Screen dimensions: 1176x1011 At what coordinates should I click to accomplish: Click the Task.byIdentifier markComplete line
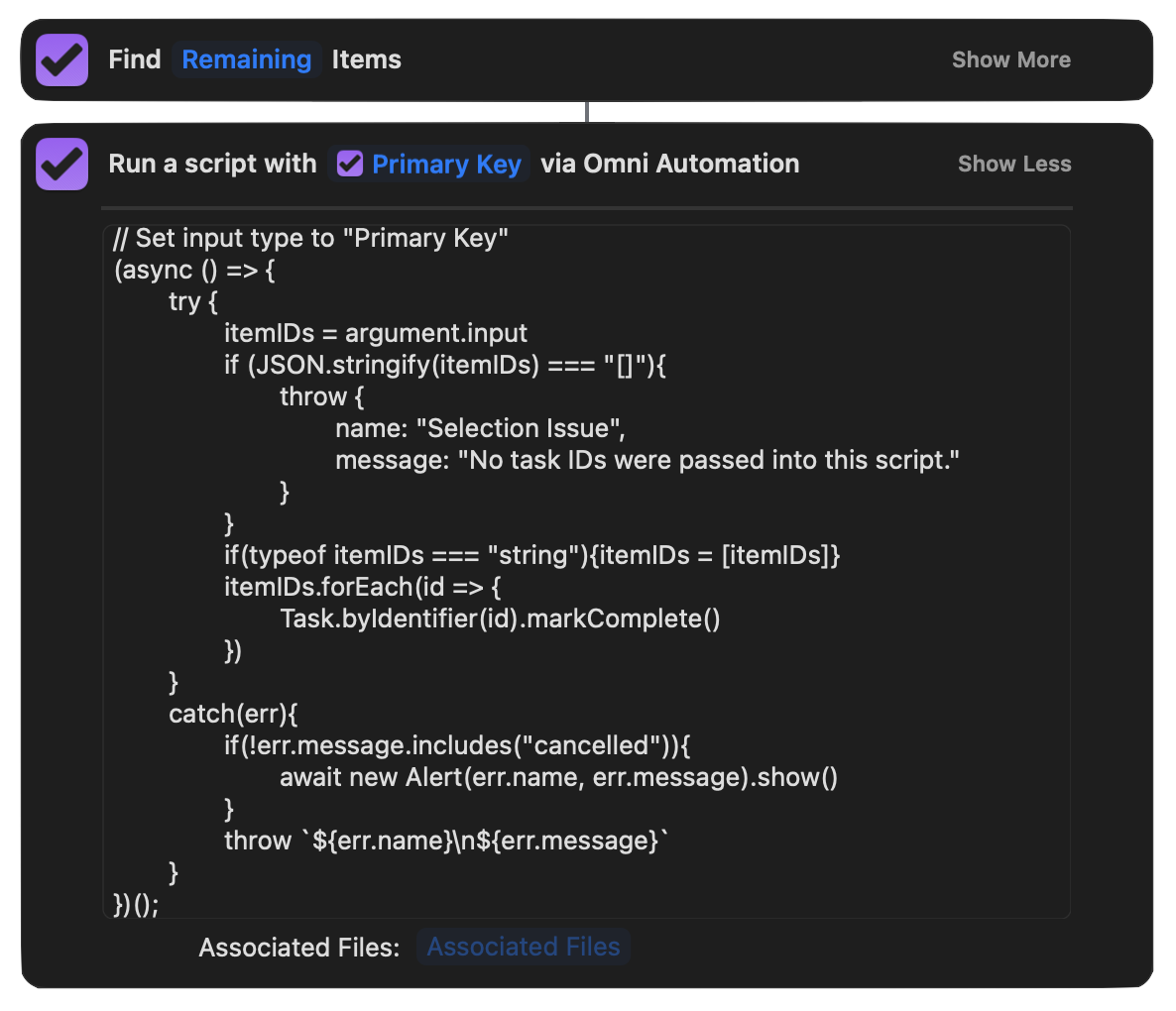[x=500, y=618]
